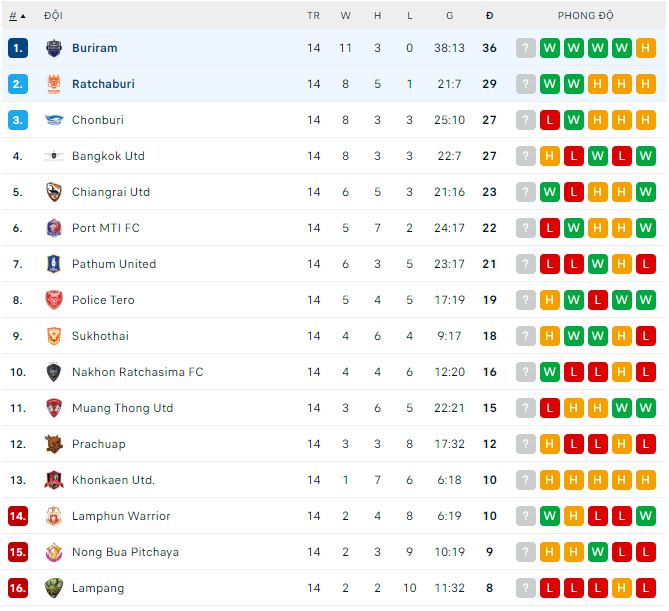
Task: Click the Port MTI FC crest icon
Action: [54, 228]
